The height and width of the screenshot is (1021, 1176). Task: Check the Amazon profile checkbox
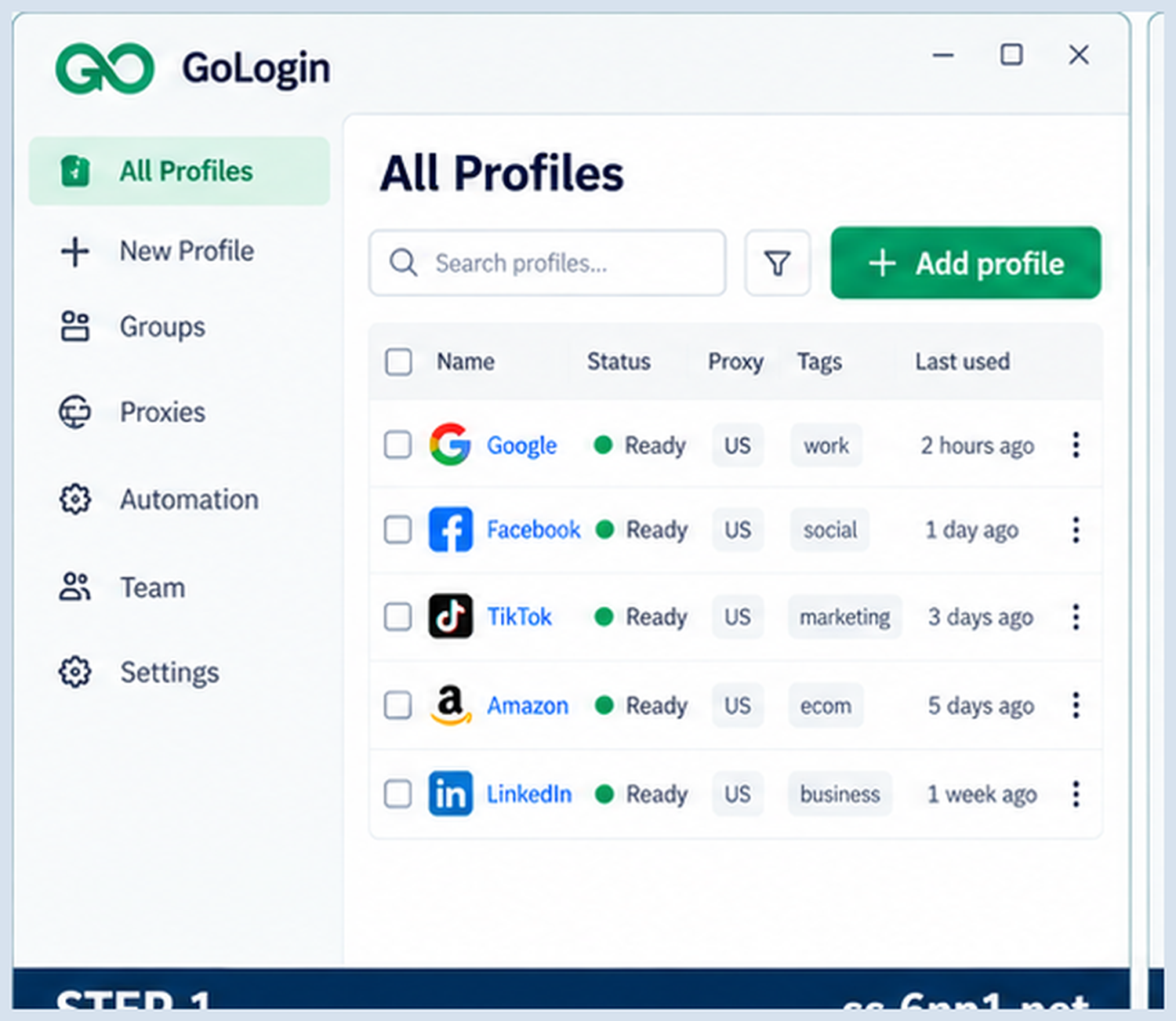pos(397,705)
